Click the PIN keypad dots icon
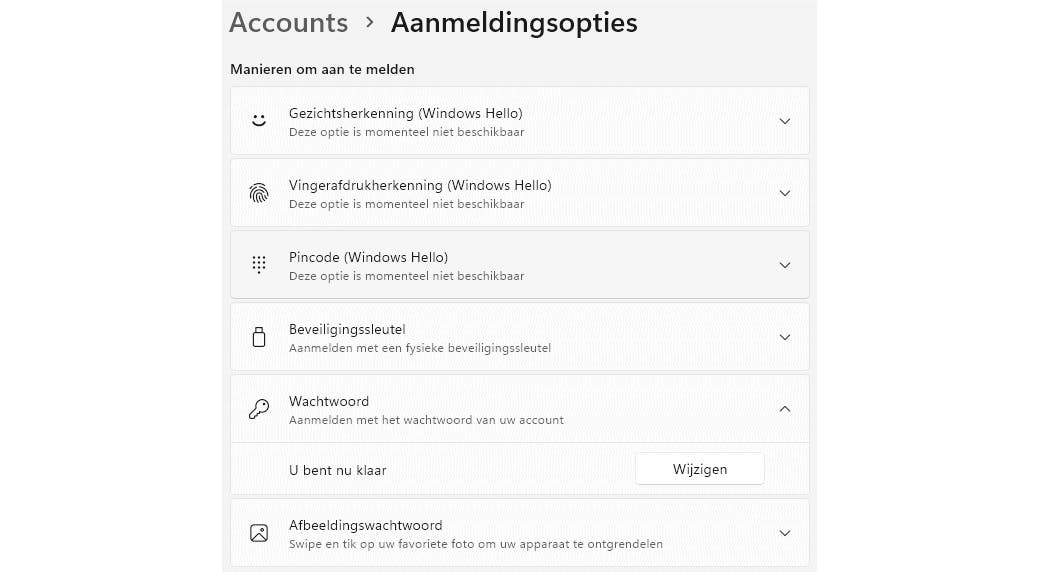Image resolution: width=1040 pixels, height=572 pixels. tap(259, 265)
